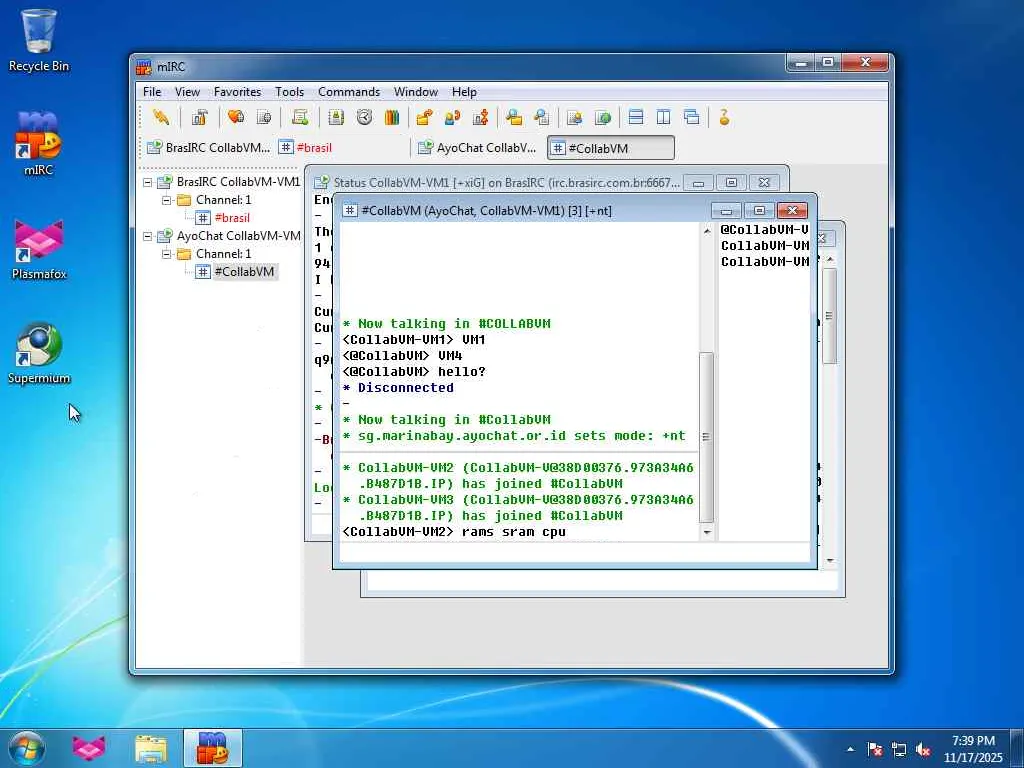
Task: Collapse the AyoChat CollabVM-VM tree node
Action: [x=148, y=236]
